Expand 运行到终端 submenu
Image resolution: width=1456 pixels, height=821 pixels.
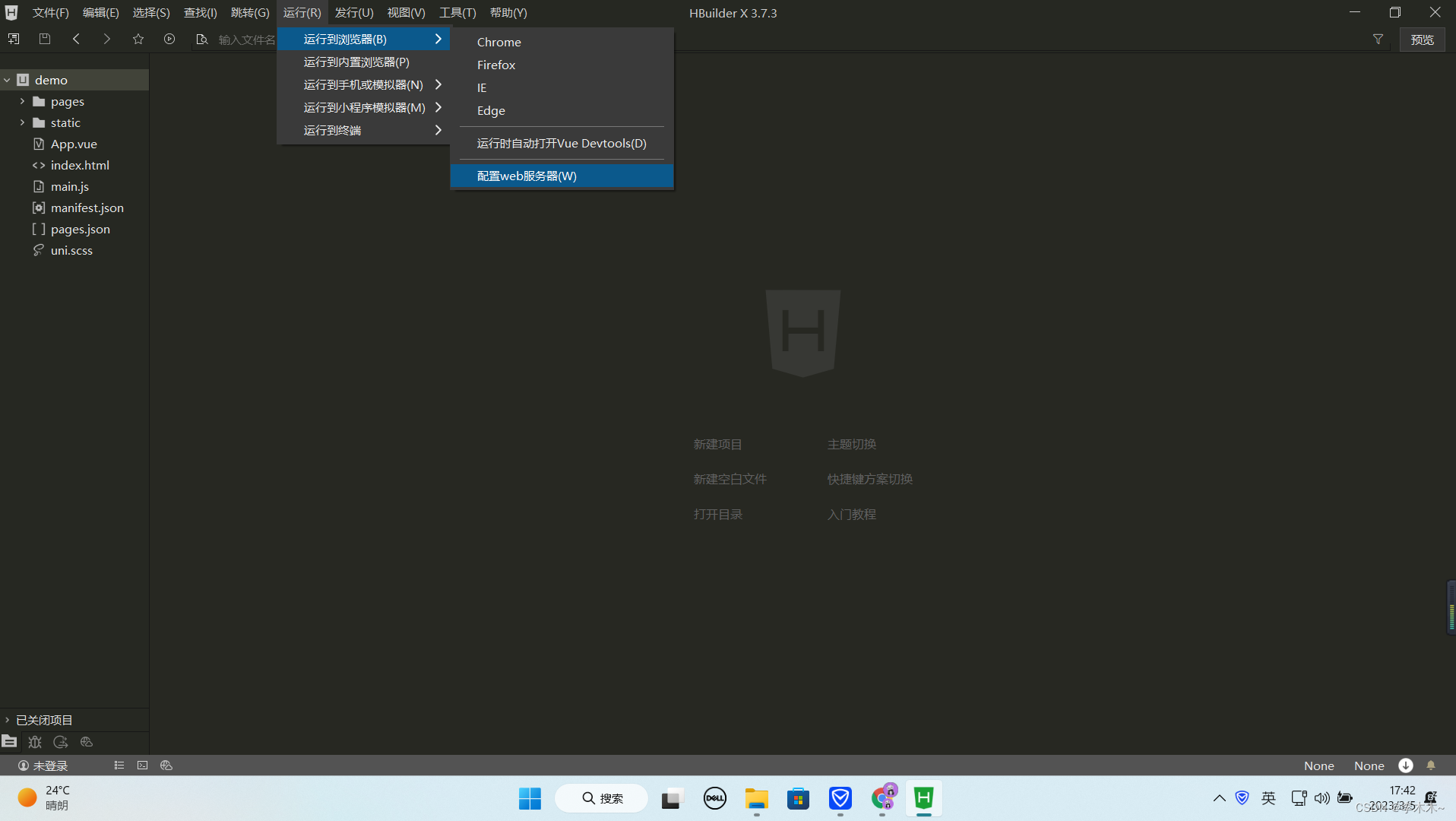tap(438, 130)
